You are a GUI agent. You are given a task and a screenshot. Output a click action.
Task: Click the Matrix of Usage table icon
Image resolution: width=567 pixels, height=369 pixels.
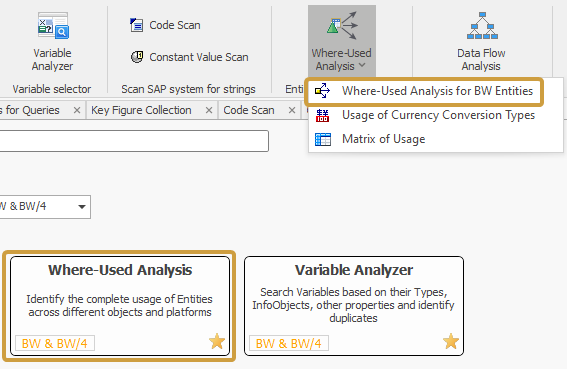tap(323, 139)
